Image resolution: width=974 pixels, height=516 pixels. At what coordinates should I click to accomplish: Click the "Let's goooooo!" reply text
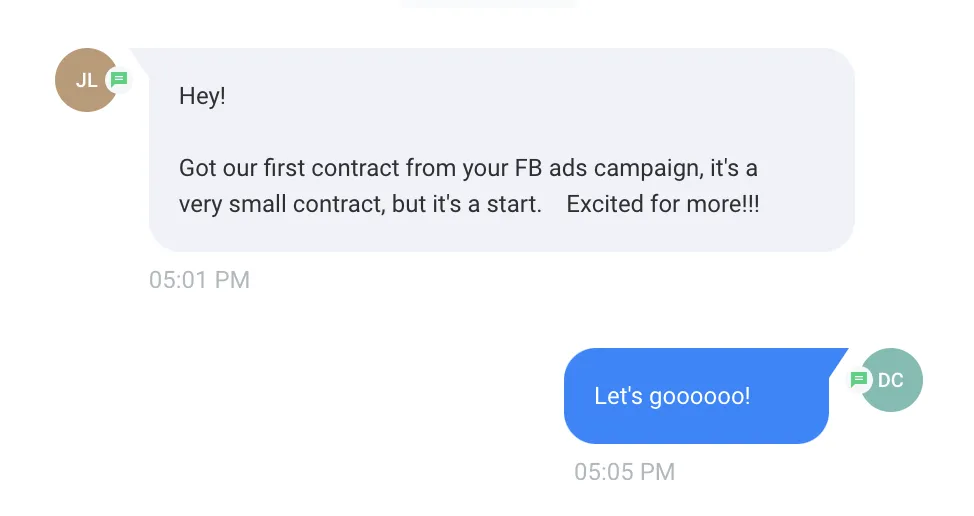(672, 396)
